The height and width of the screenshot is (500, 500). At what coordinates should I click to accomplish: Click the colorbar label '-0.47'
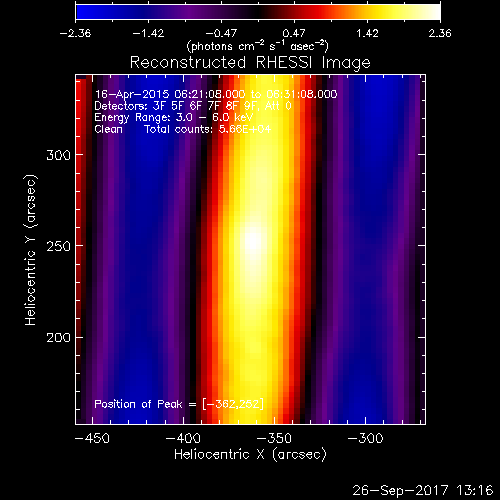pos(221,33)
